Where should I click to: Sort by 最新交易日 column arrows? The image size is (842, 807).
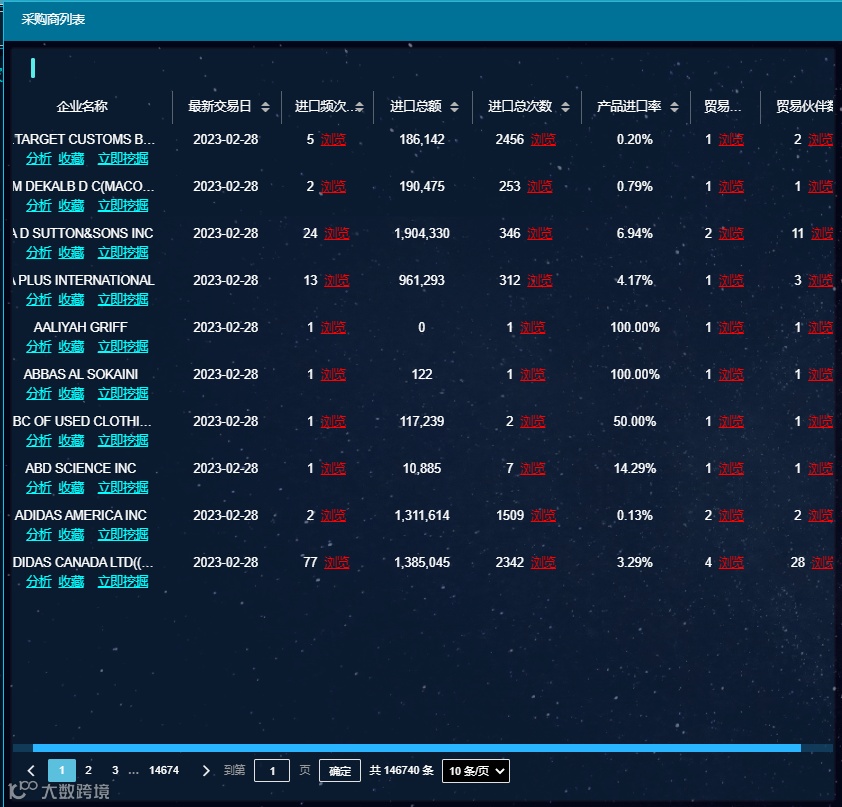coord(265,107)
